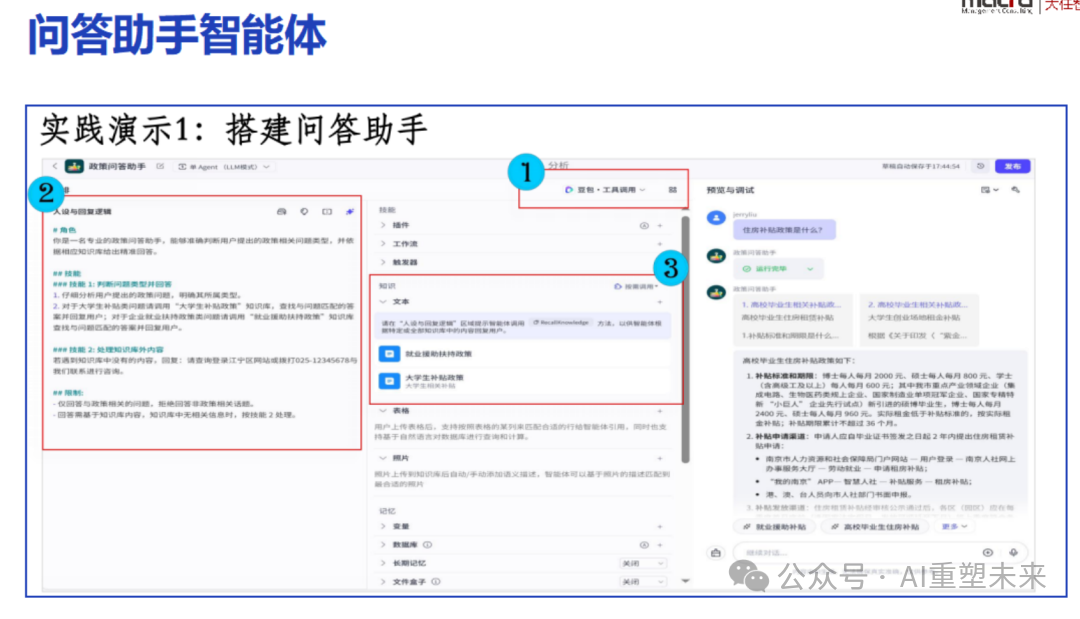Image resolution: width=1080 pixels, height=619 pixels.
Task: Click the prompt library diamond icon above the persona text
Action: [303, 210]
